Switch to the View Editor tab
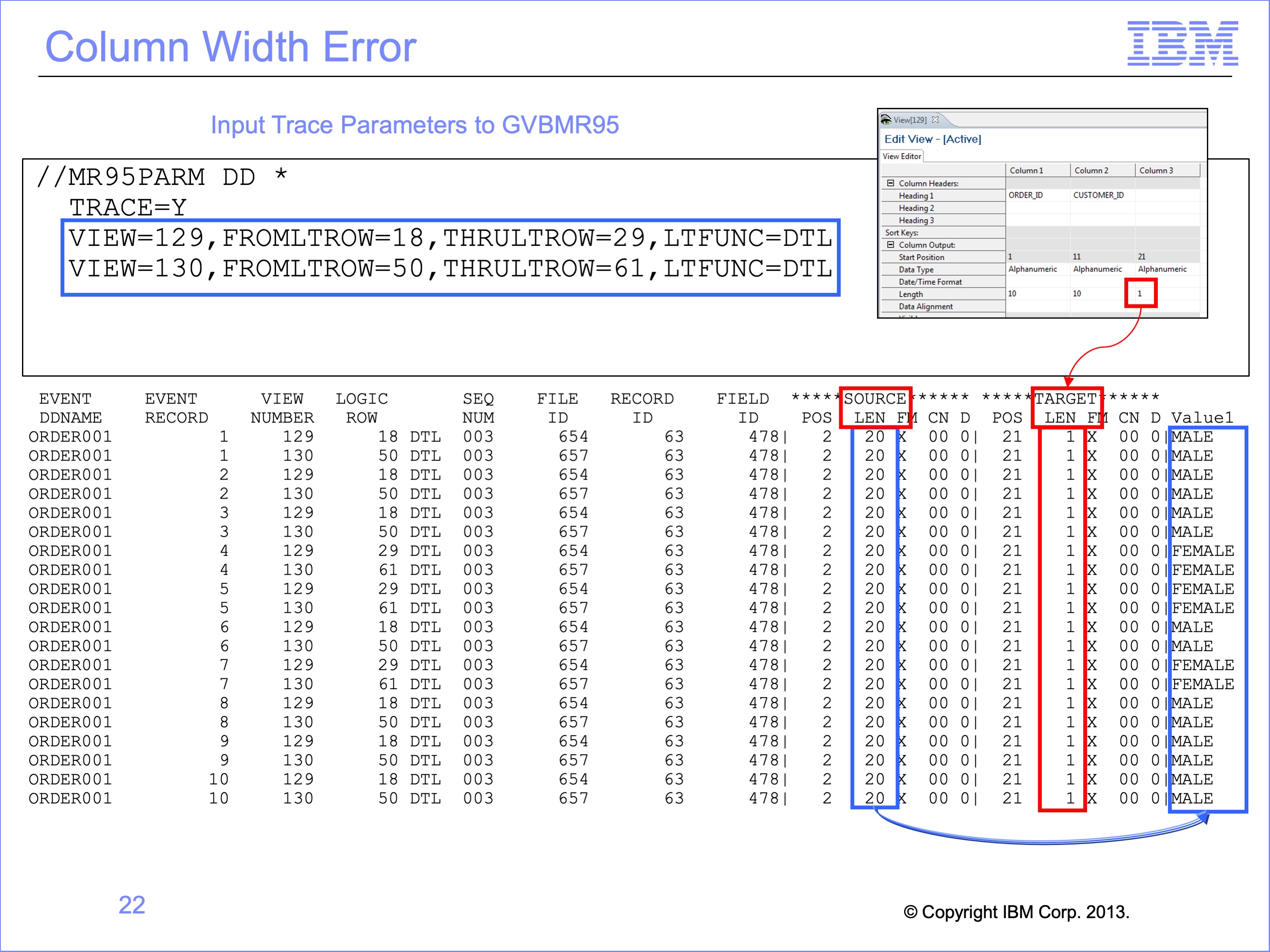Viewport: 1270px width, 952px height. pyautogui.click(x=902, y=156)
